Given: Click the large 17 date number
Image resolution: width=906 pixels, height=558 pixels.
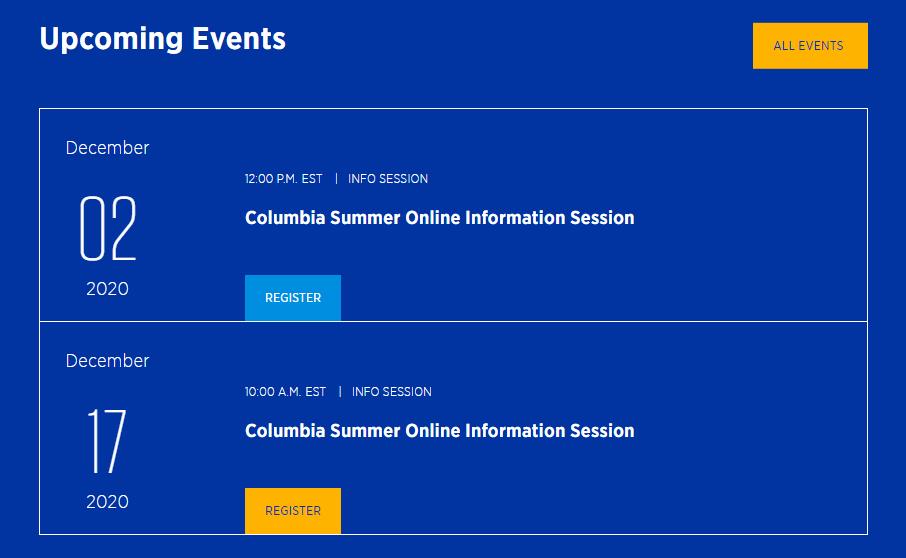Looking at the screenshot, I should click(107, 442).
